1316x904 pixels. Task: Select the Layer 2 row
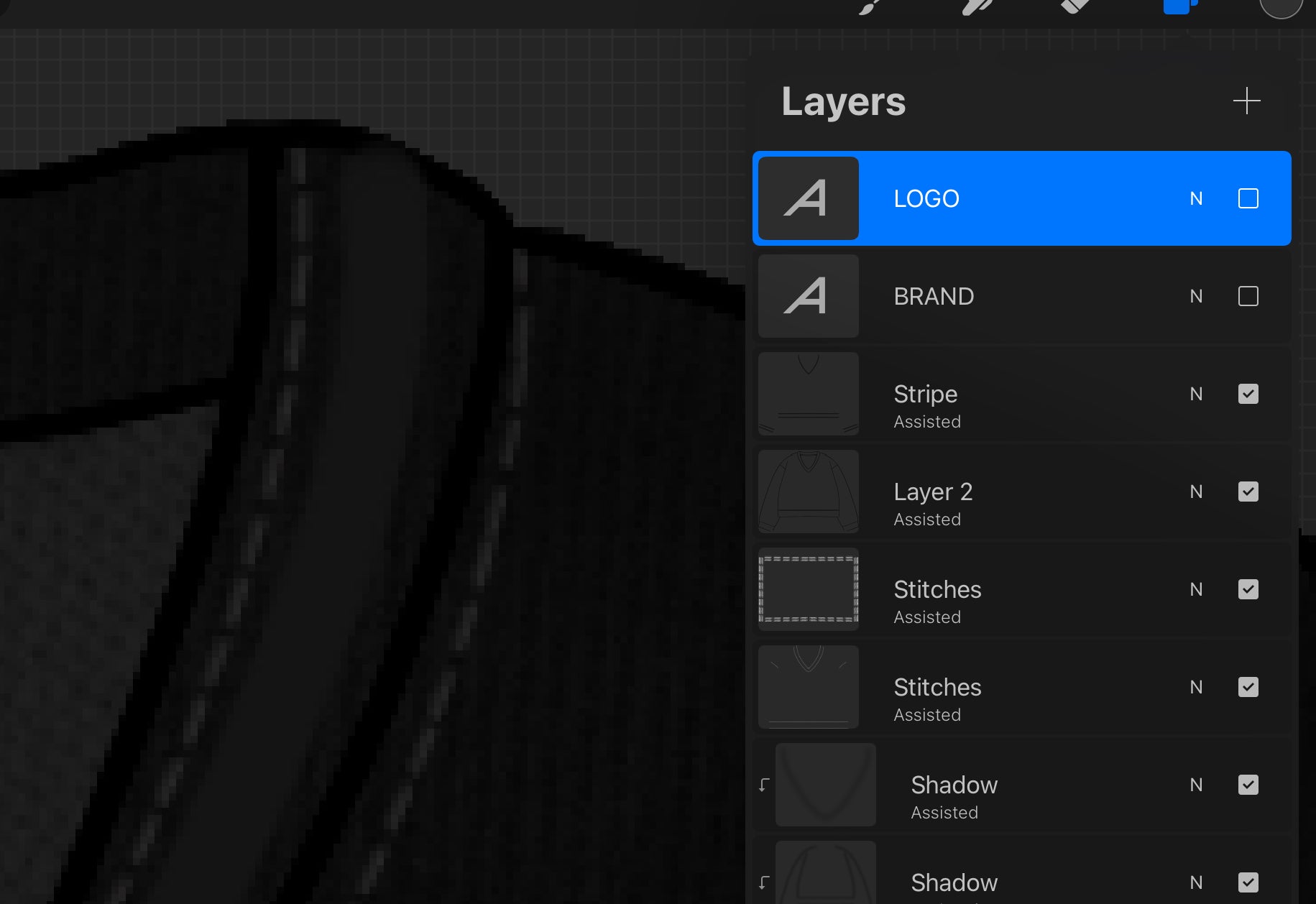(1022, 492)
